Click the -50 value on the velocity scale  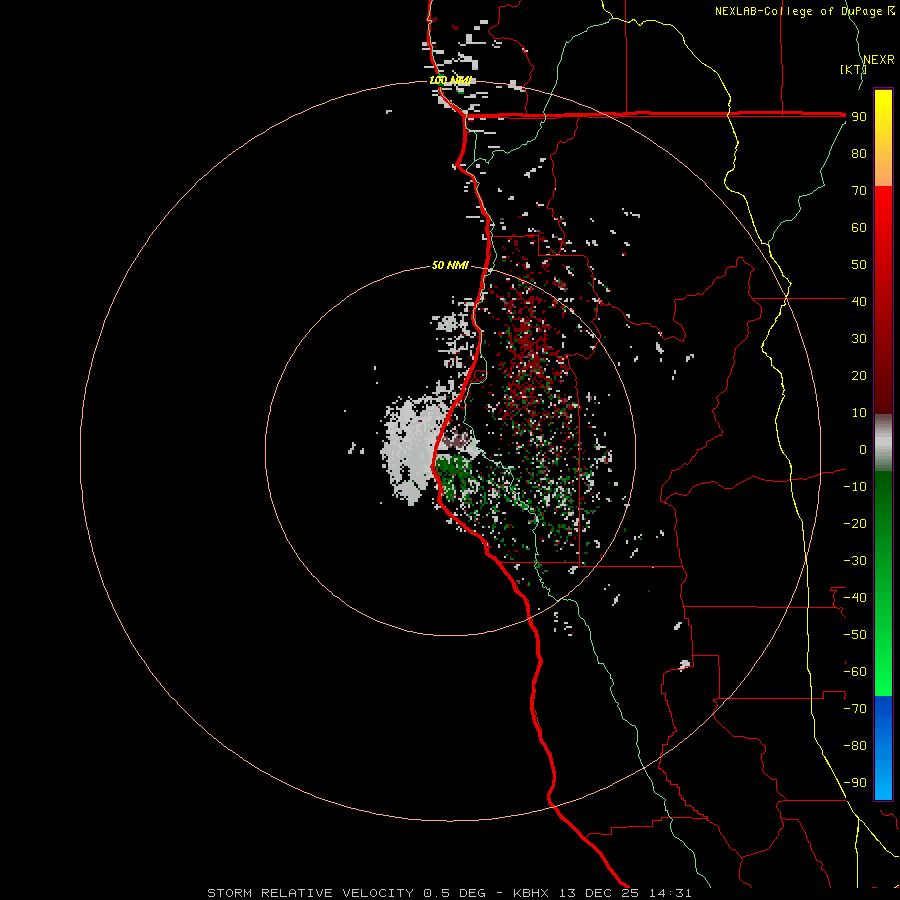tap(855, 635)
